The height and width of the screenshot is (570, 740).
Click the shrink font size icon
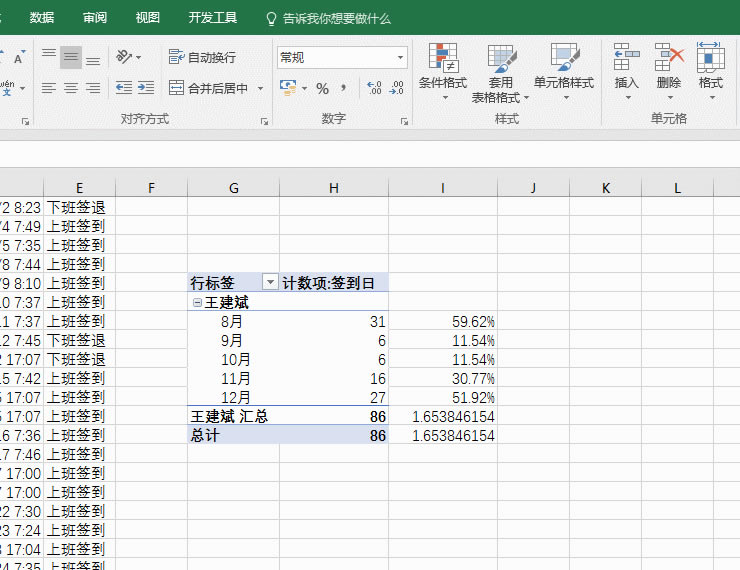(x=19, y=57)
